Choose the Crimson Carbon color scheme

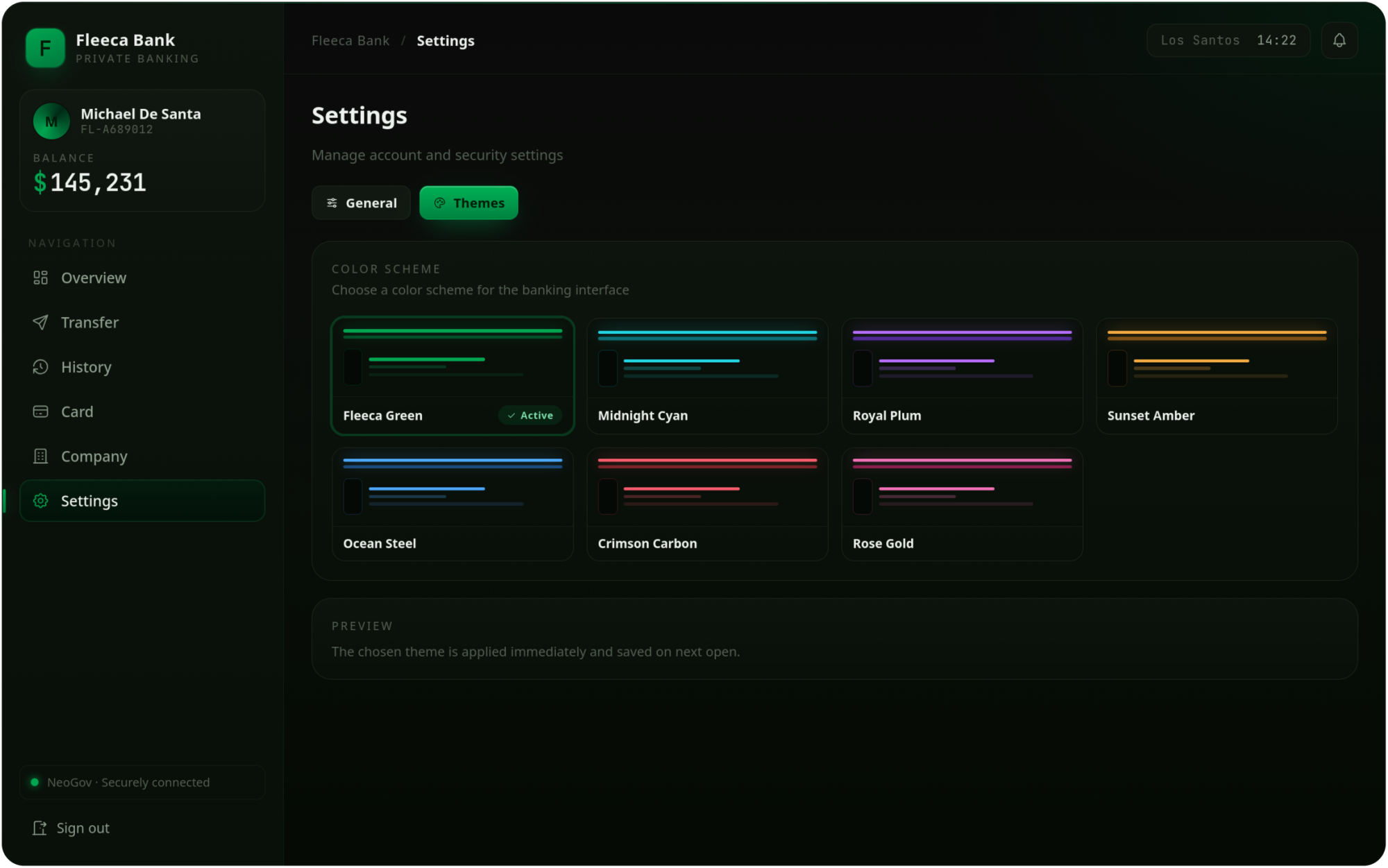pyautogui.click(x=707, y=504)
